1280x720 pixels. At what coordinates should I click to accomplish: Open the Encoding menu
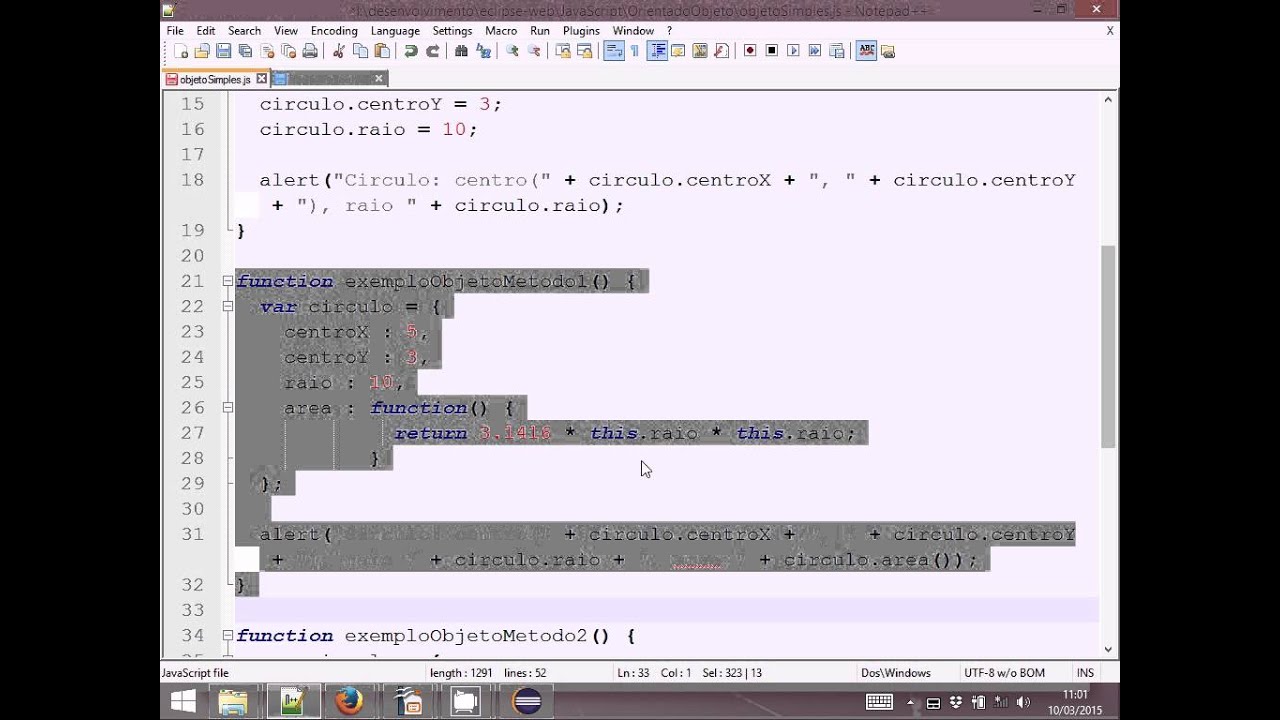[x=334, y=31]
